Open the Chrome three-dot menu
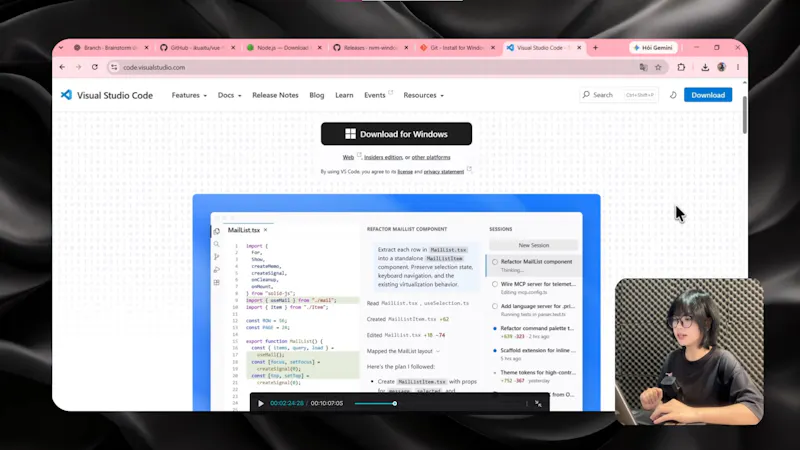Viewport: 800px width, 450px height. 738,67
